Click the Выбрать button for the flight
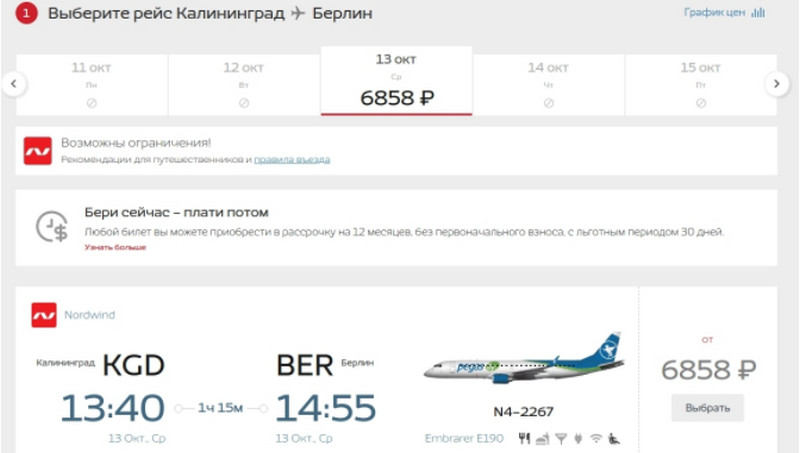800x453 pixels. [x=707, y=408]
